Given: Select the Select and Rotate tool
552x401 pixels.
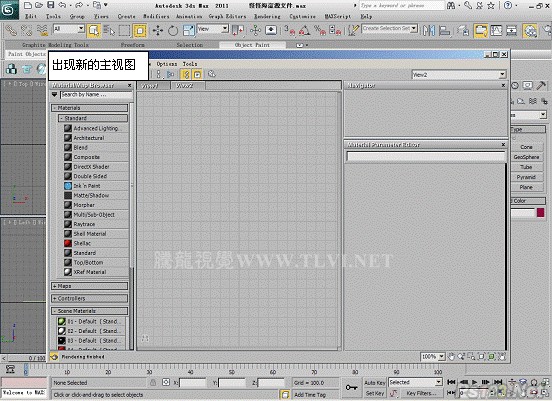Looking at the screenshot, I should pyautogui.click(x=173, y=31).
